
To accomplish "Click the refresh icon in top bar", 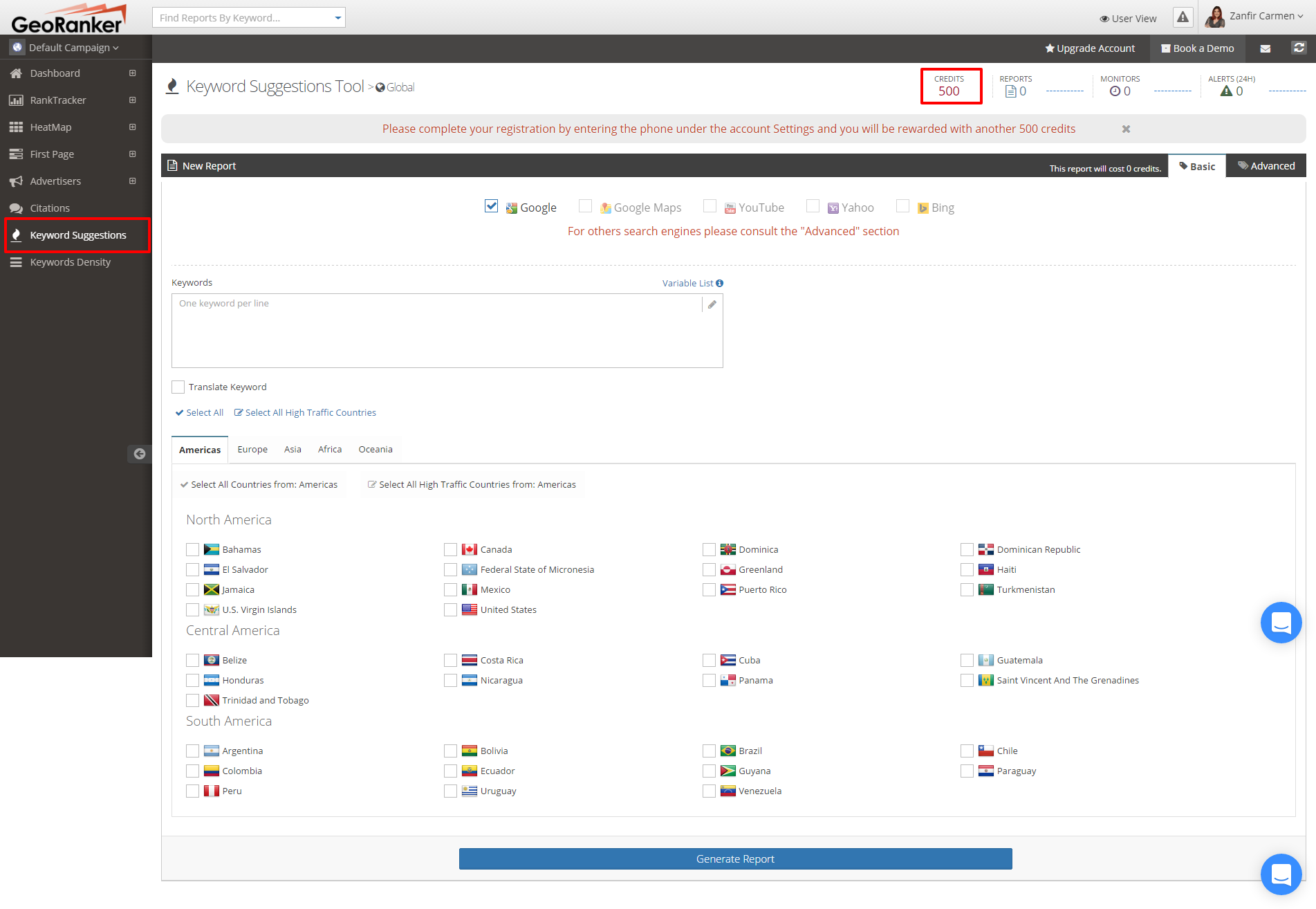I will pos(1299,48).
